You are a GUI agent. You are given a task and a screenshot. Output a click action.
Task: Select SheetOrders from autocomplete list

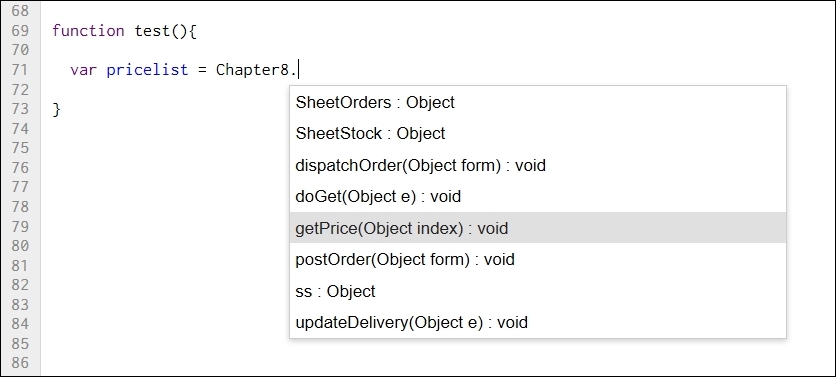(537, 102)
